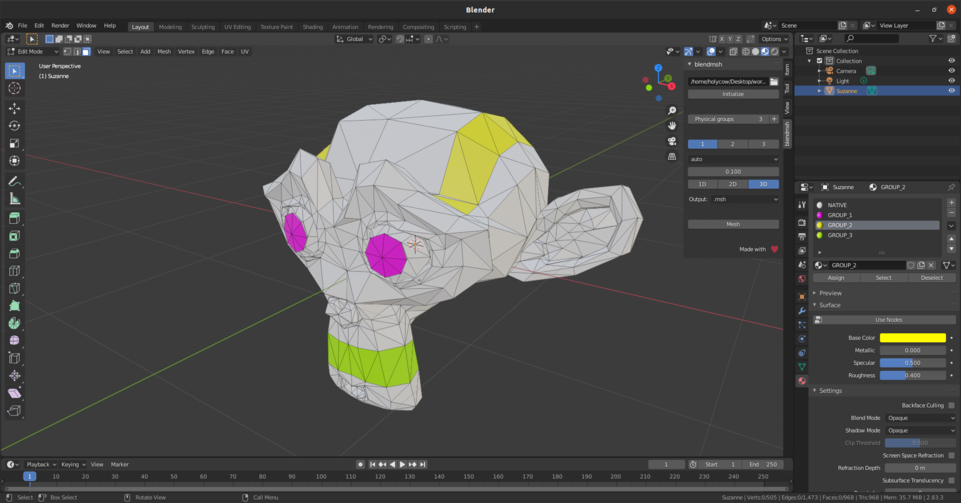Viewport: 961px width, 503px height.
Task: Activate the Scale tool
Action: (15, 143)
